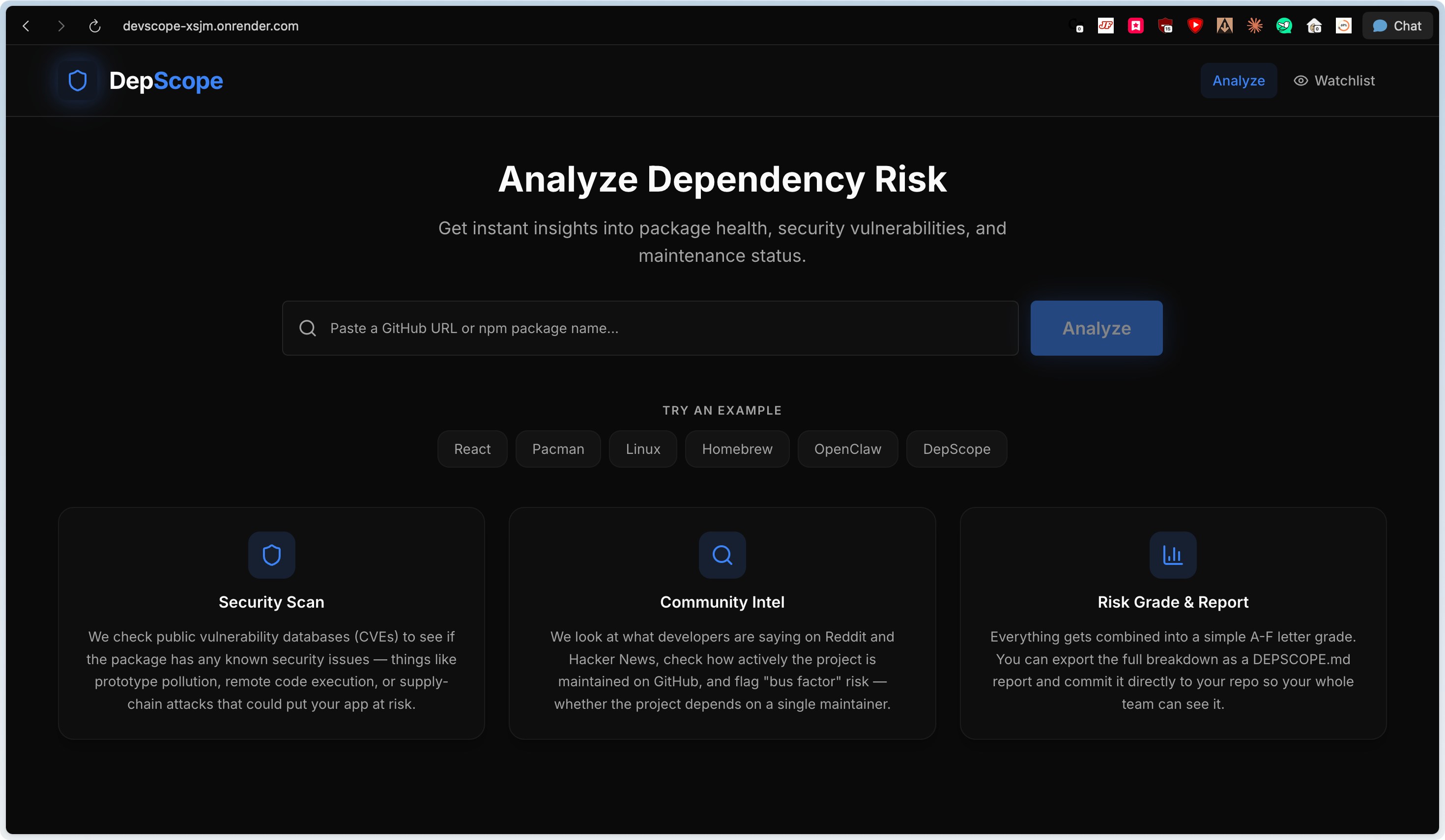Viewport: 1445px width, 840px height.
Task: Click the green bird chat extension
Action: point(1284,26)
